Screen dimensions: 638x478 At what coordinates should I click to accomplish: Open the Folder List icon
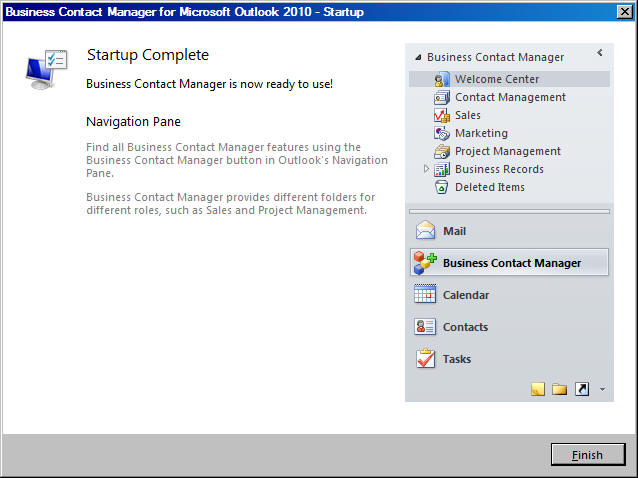pos(559,389)
